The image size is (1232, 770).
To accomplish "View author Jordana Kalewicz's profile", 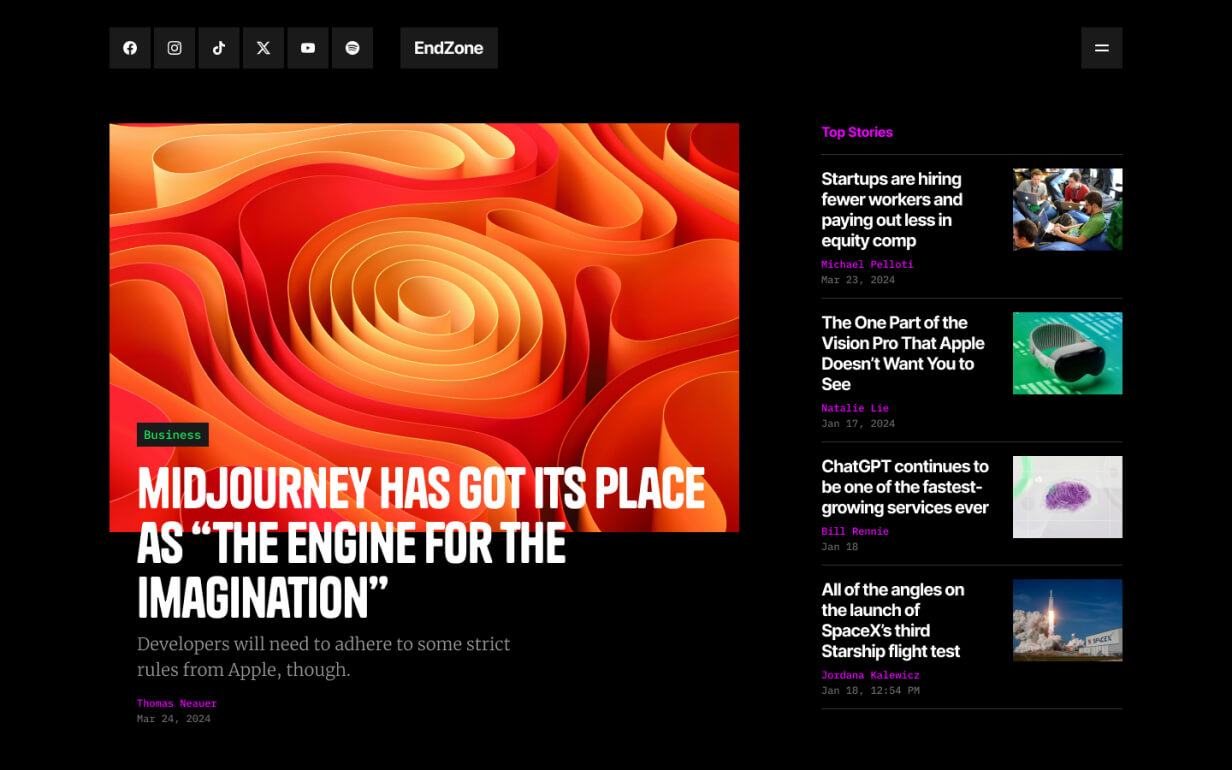I will [x=871, y=676].
